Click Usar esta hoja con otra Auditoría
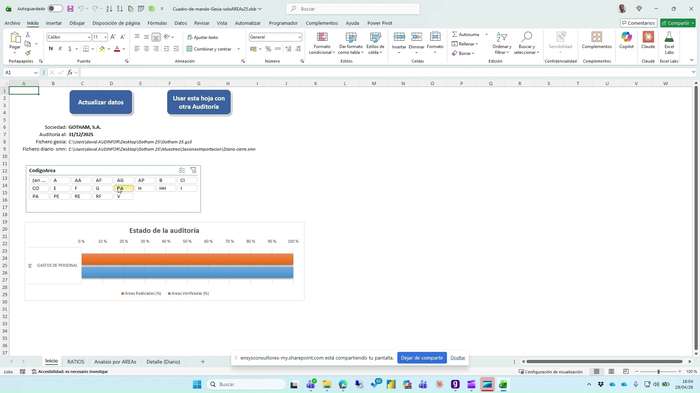Viewport: 700px width, 393px height. coord(199,102)
